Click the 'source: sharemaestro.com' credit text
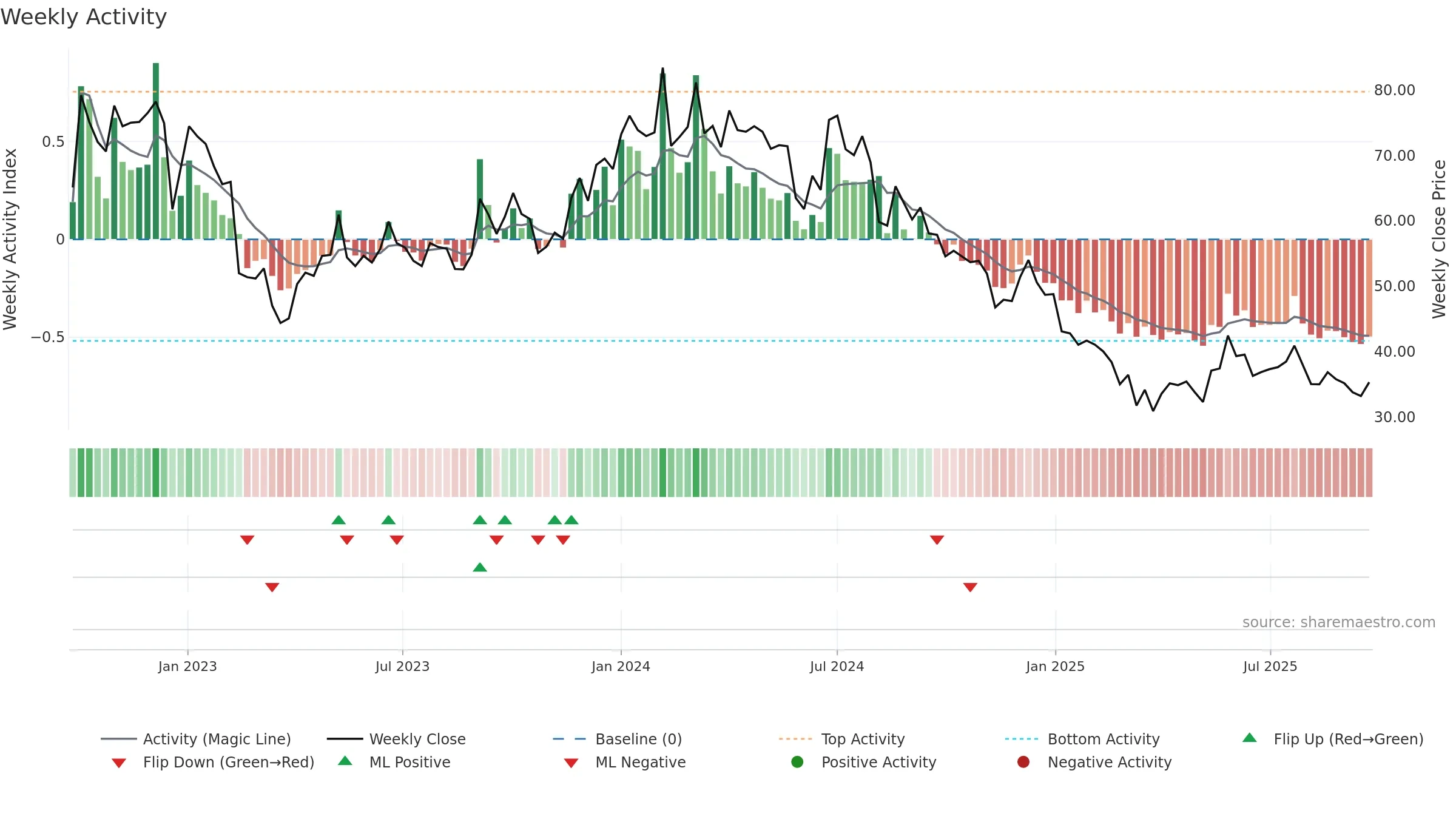 point(1339,622)
